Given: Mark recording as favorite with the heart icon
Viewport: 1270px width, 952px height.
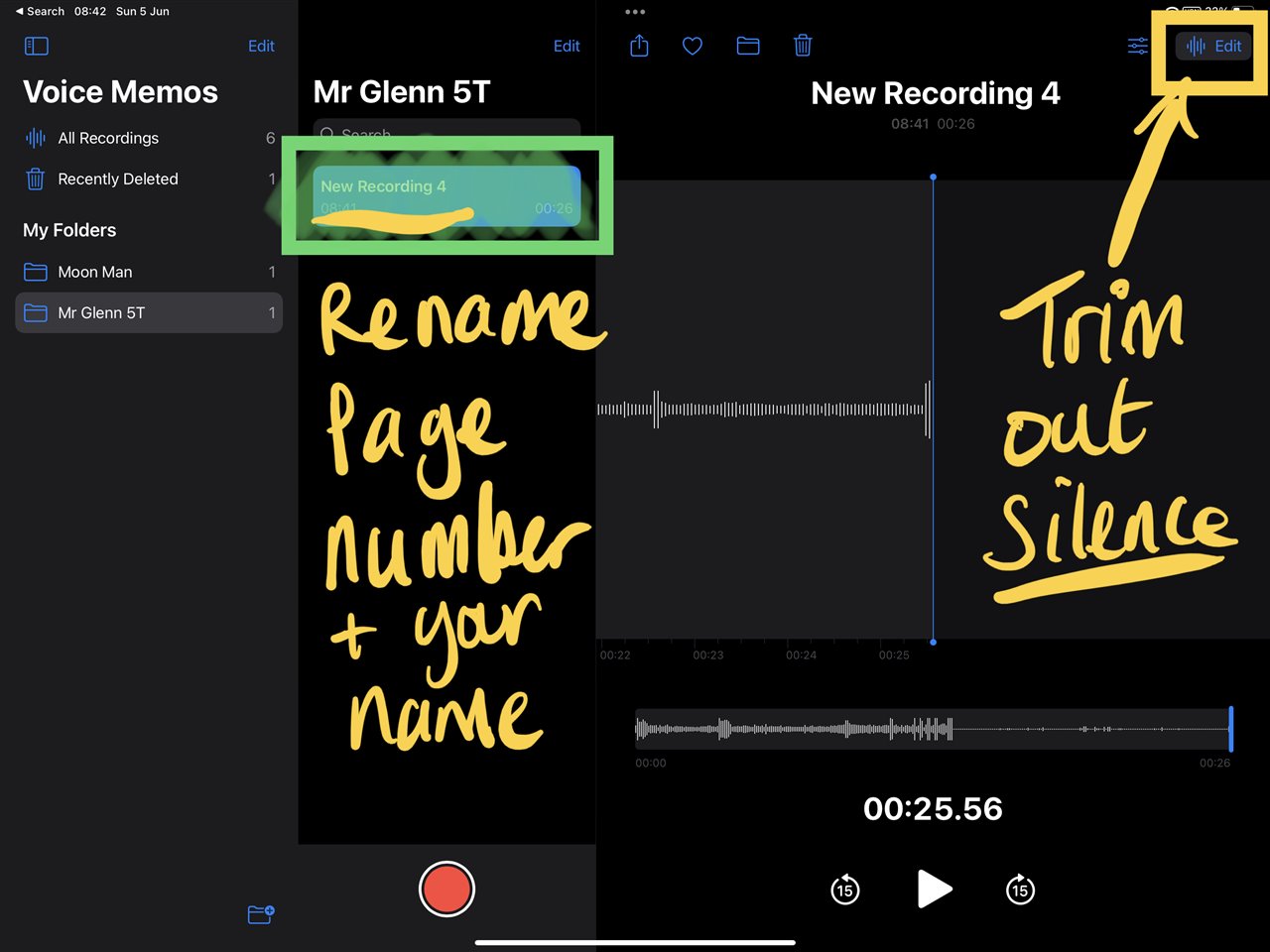Looking at the screenshot, I should [x=693, y=46].
